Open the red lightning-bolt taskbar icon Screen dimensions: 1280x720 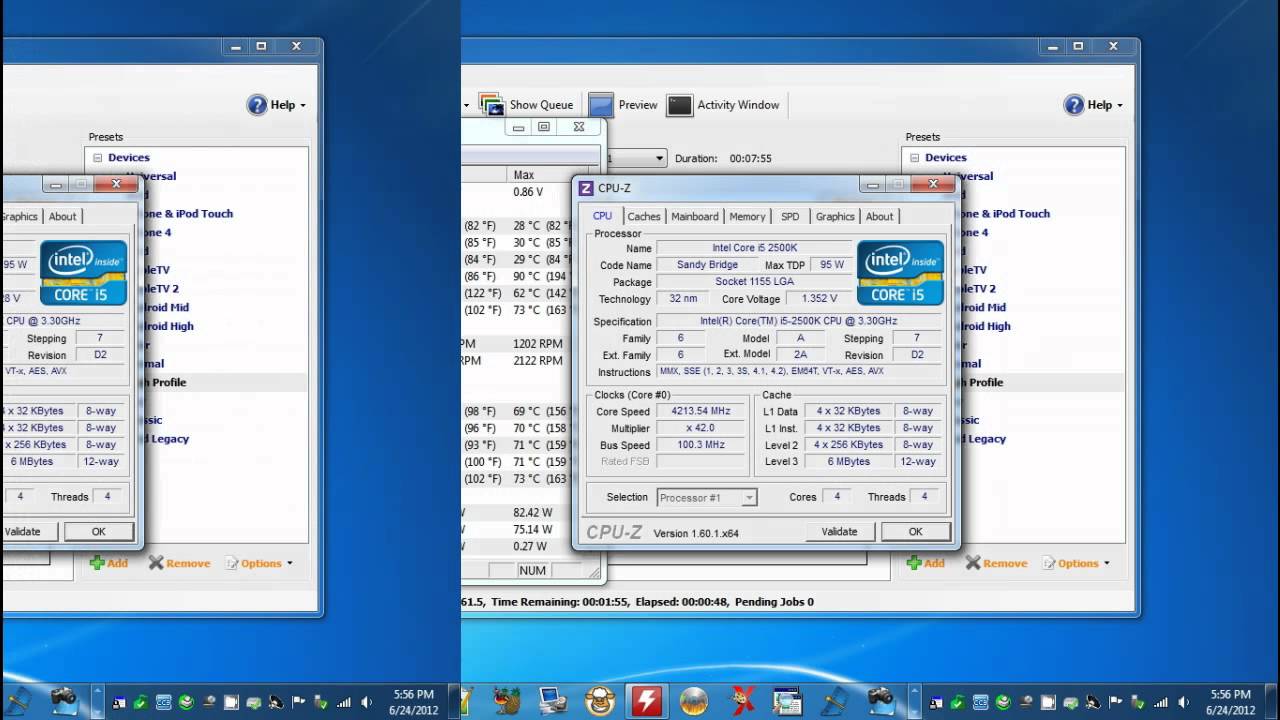(647, 701)
